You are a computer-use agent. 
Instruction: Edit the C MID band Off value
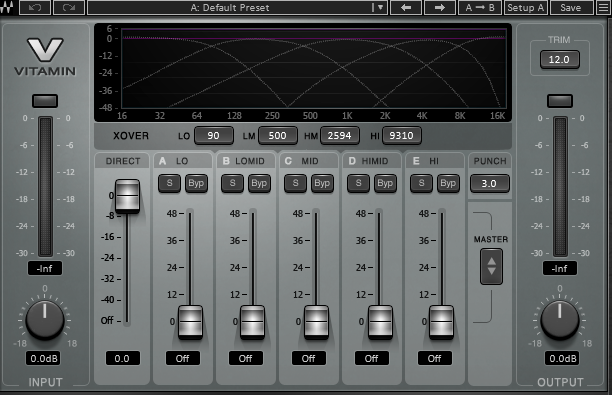309,358
